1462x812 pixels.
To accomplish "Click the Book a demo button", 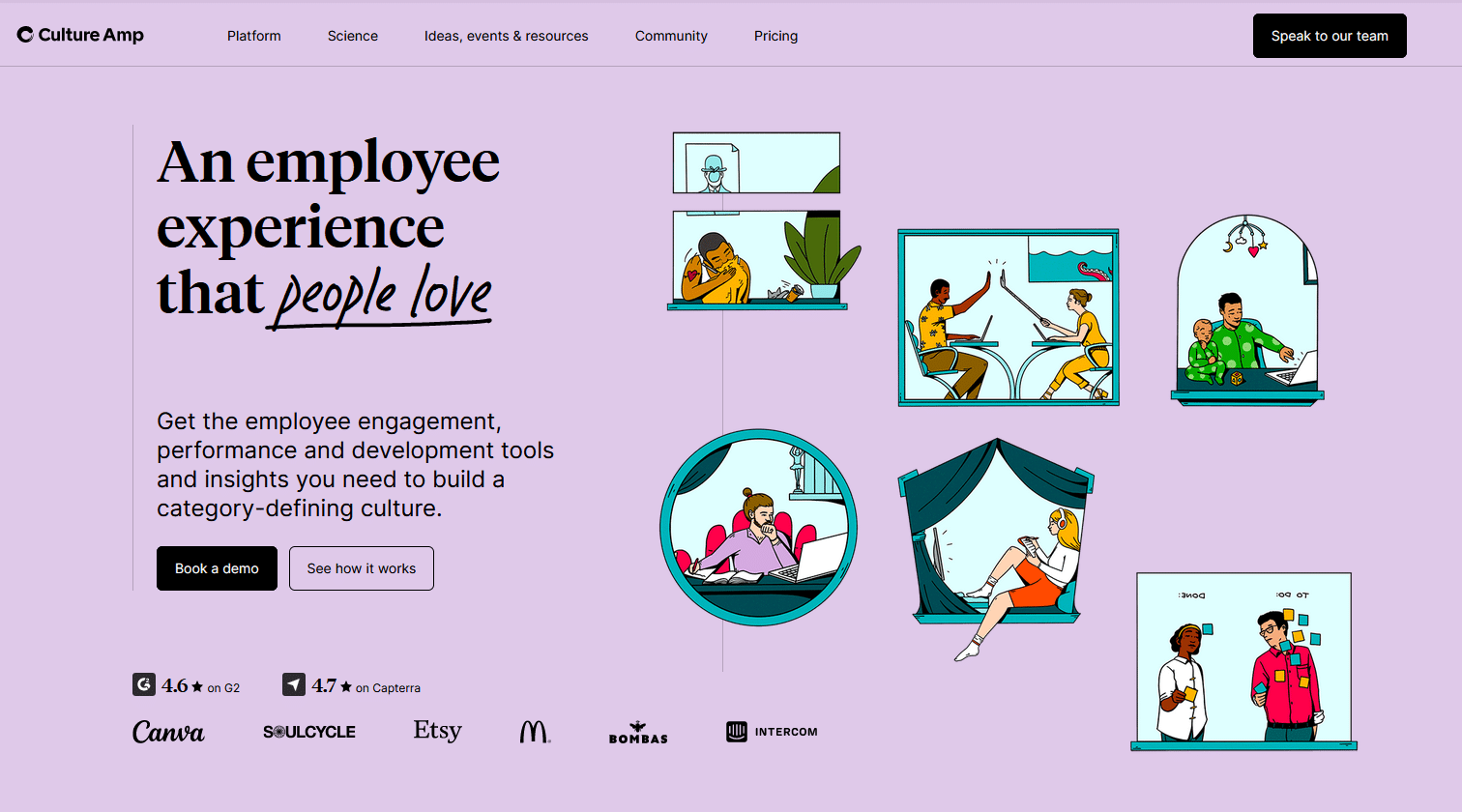I will tap(217, 568).
